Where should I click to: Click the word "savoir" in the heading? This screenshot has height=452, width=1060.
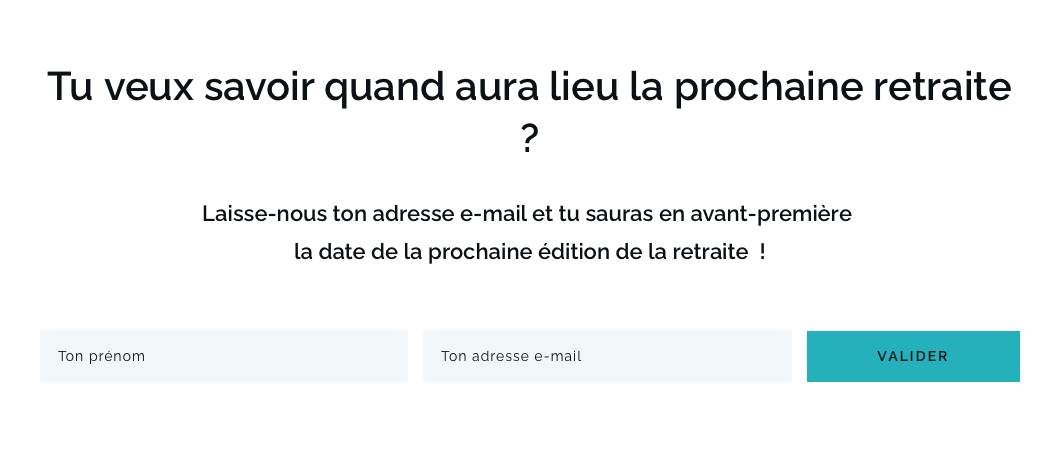tap(259, 86)
